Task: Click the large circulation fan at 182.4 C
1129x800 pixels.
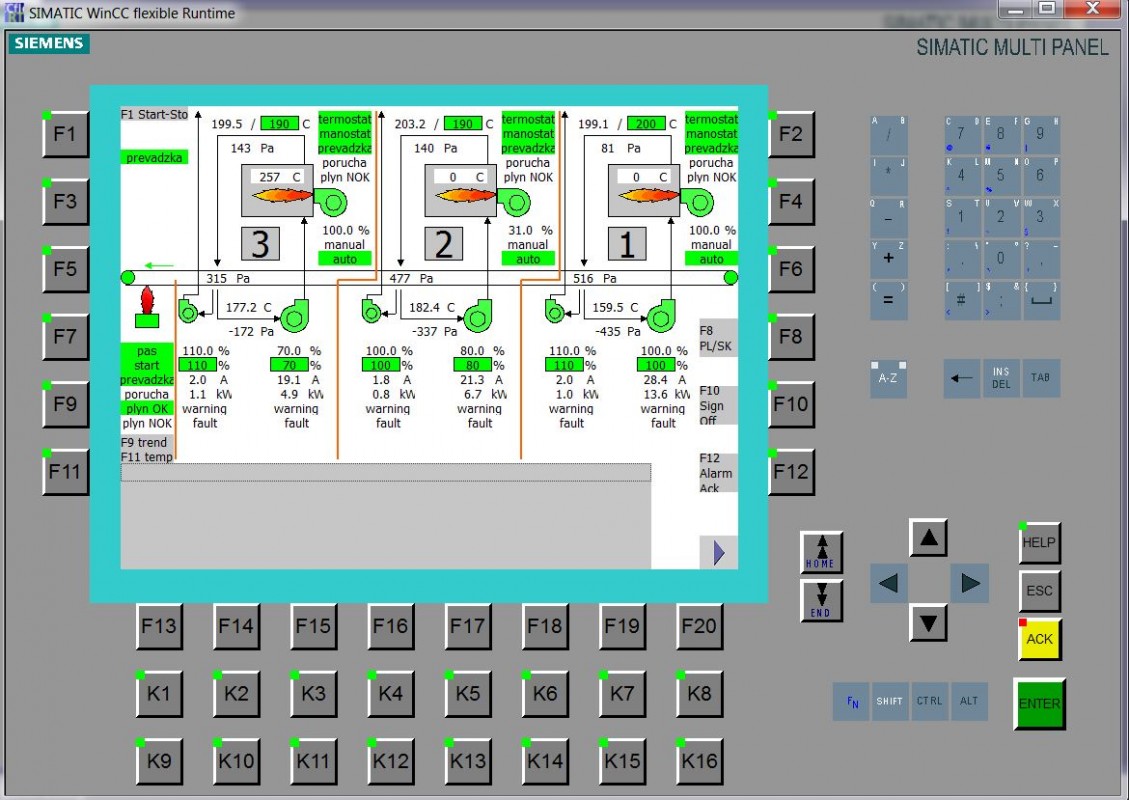Action: (x=477, y=317)
